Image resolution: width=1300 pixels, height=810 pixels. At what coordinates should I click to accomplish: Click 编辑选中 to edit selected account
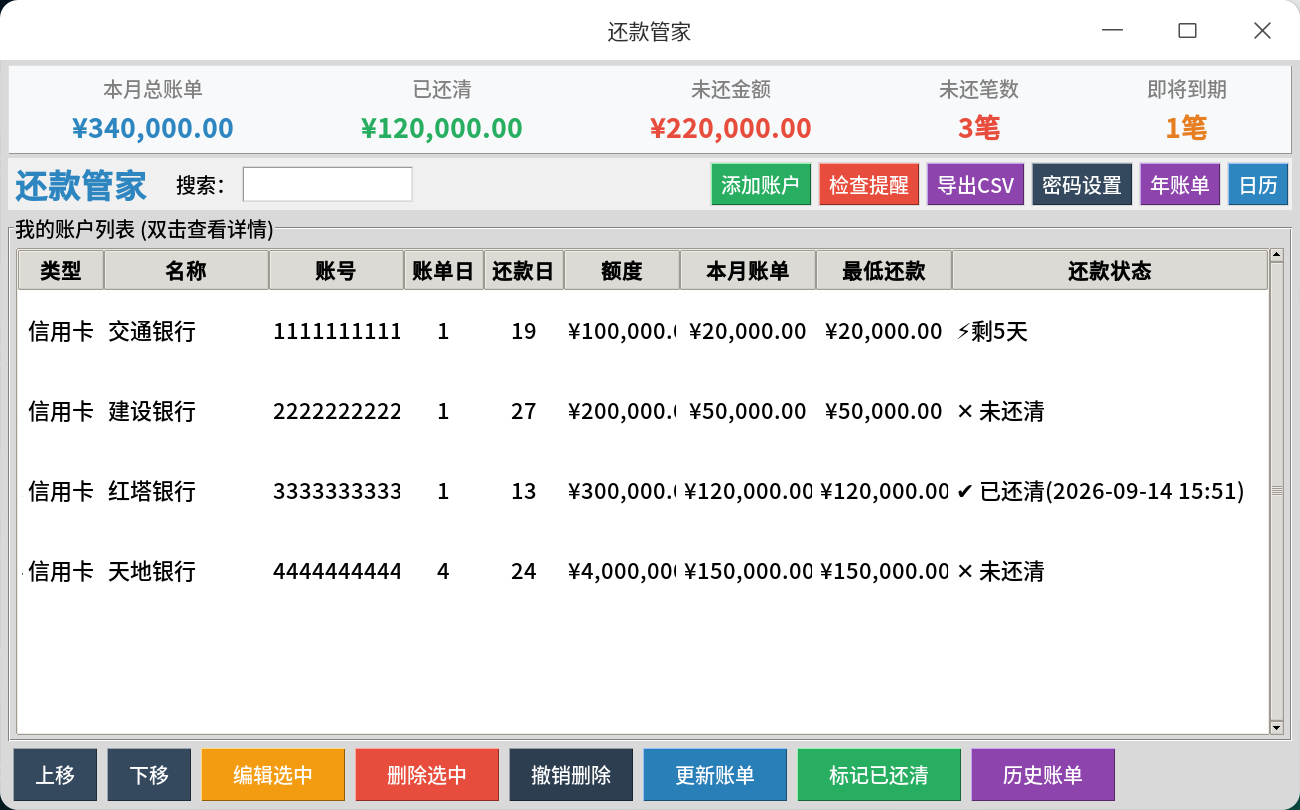coord(273,775)
